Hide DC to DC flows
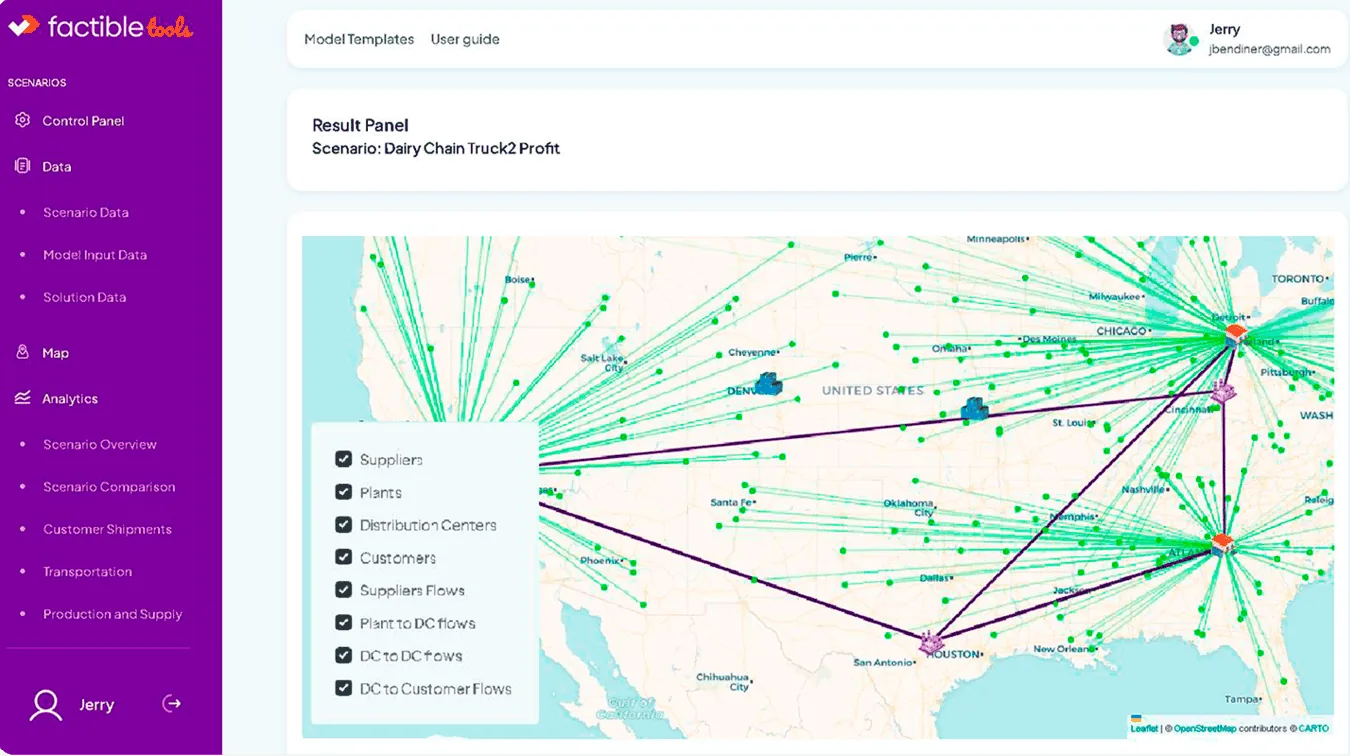 [x=343, y=656]
